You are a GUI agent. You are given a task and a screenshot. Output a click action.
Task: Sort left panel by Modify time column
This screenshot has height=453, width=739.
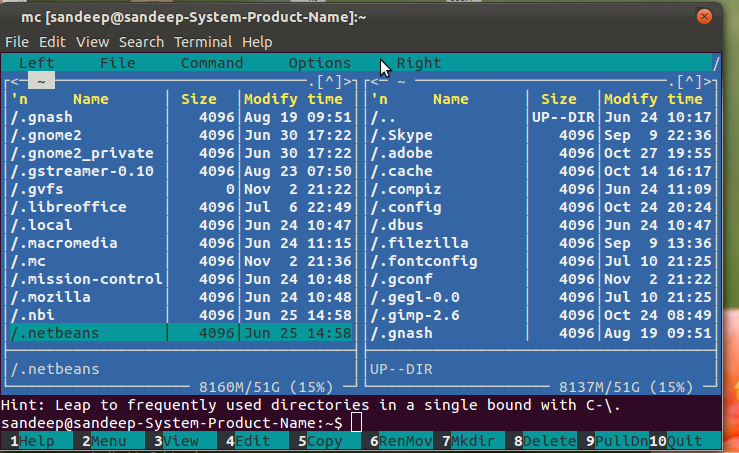tap(293, 99)
